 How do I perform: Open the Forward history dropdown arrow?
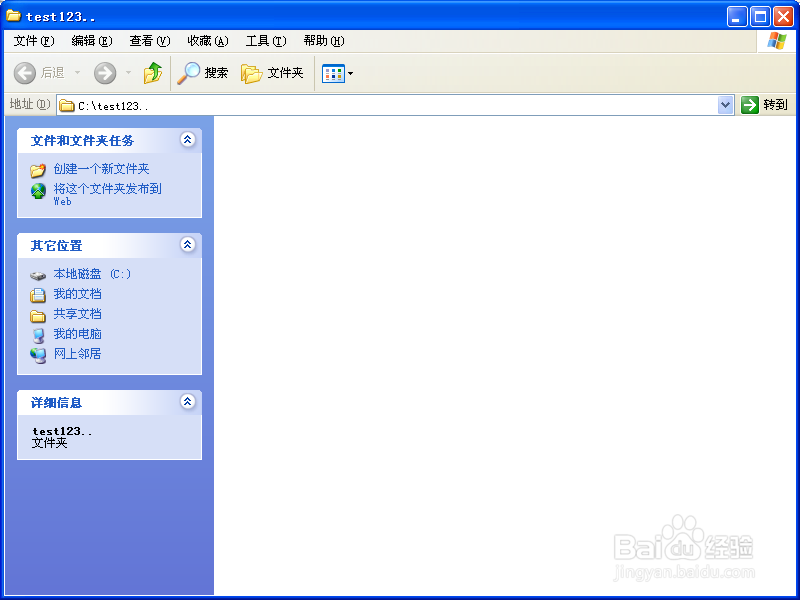coord(128,73)
